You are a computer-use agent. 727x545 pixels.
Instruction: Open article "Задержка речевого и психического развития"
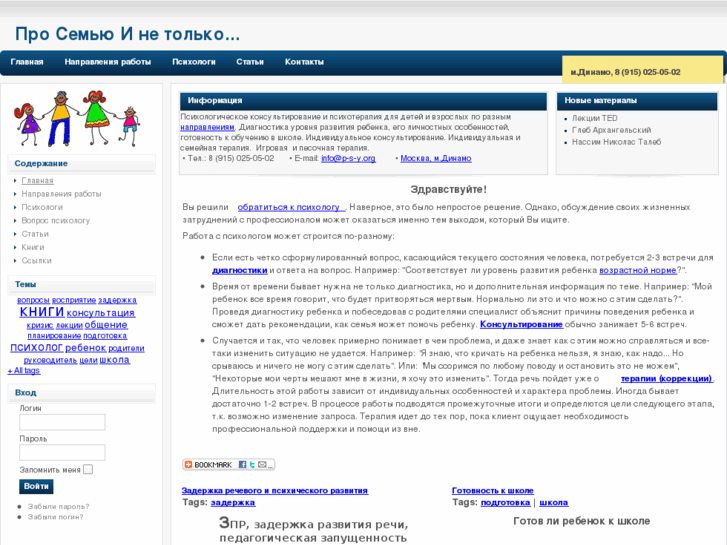tap(274, 490)
